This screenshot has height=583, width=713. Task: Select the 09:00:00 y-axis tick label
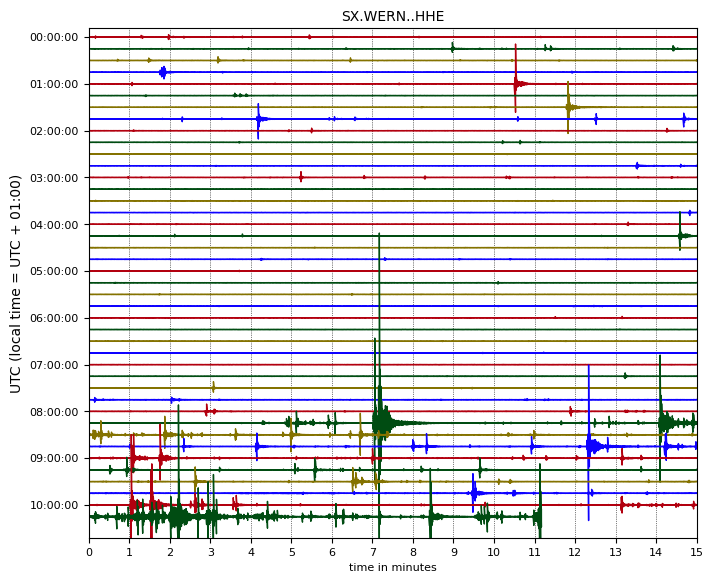click(x=54, y=458)
